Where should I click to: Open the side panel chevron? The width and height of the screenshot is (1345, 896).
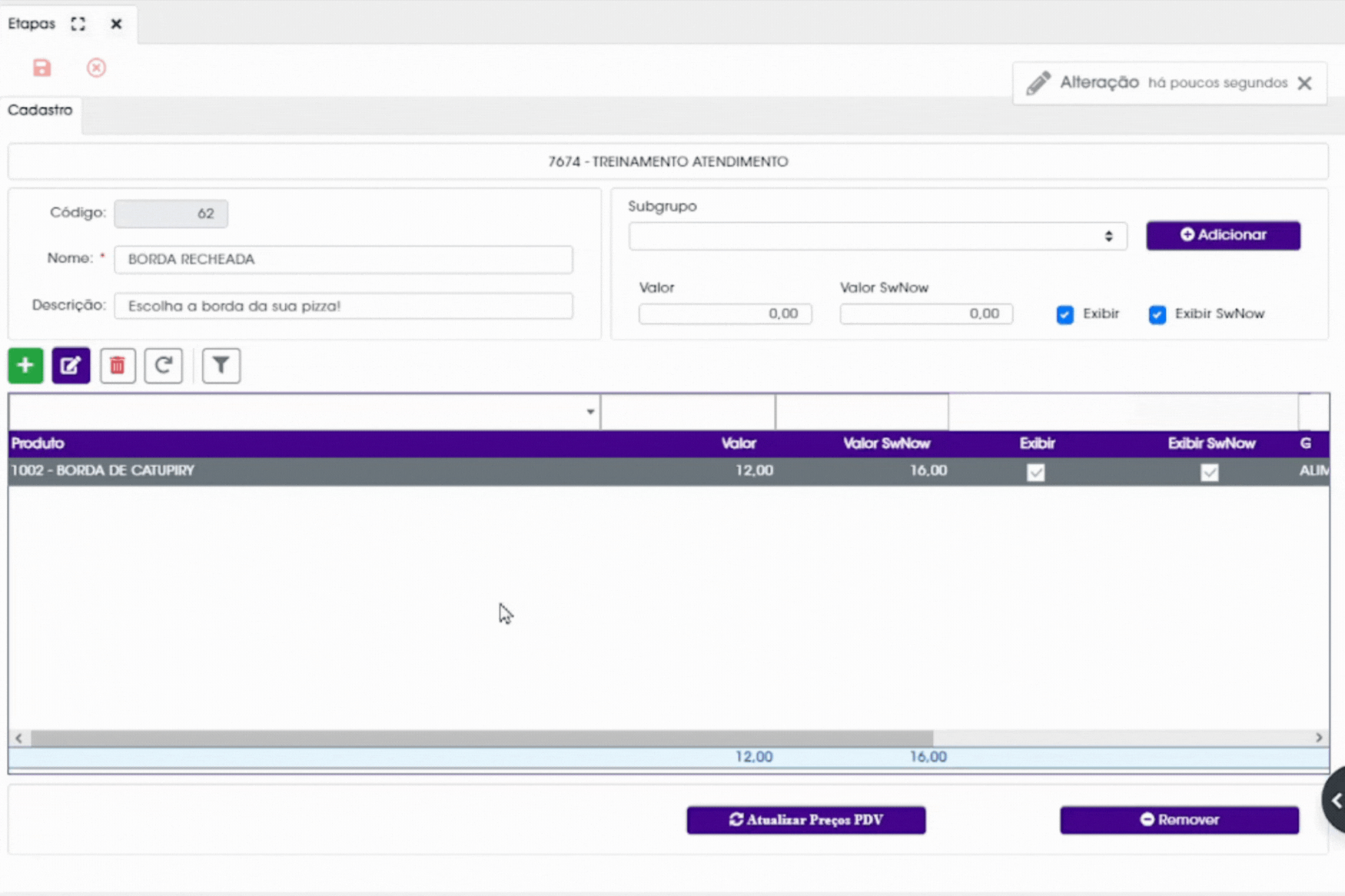(1336, 800)
